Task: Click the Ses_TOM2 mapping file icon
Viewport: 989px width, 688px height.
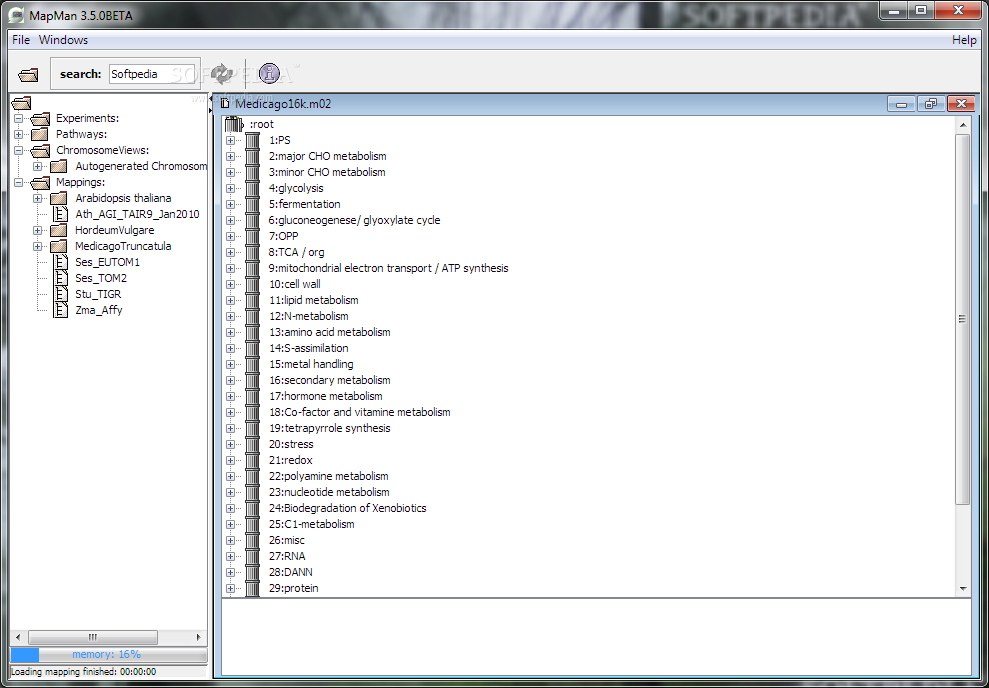Action: pos(61,278)
